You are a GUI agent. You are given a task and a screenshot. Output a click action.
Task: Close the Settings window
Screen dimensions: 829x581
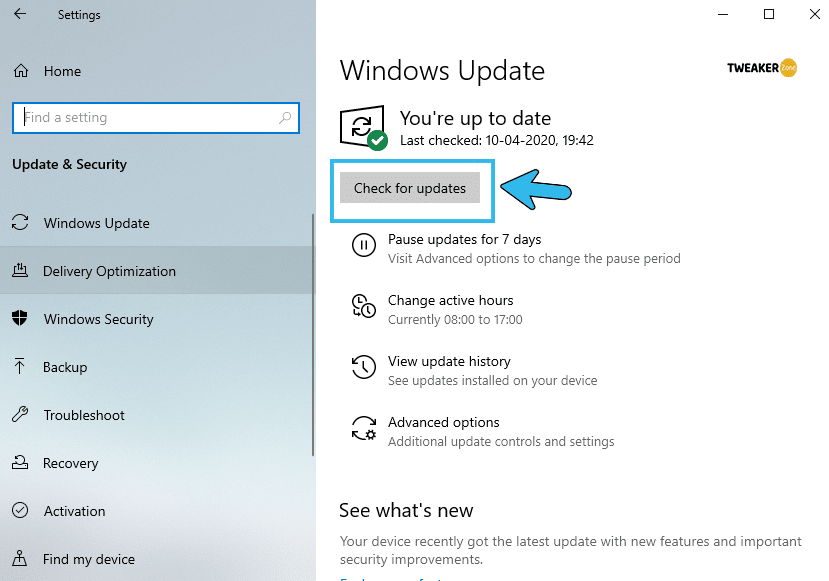point(815,14)
